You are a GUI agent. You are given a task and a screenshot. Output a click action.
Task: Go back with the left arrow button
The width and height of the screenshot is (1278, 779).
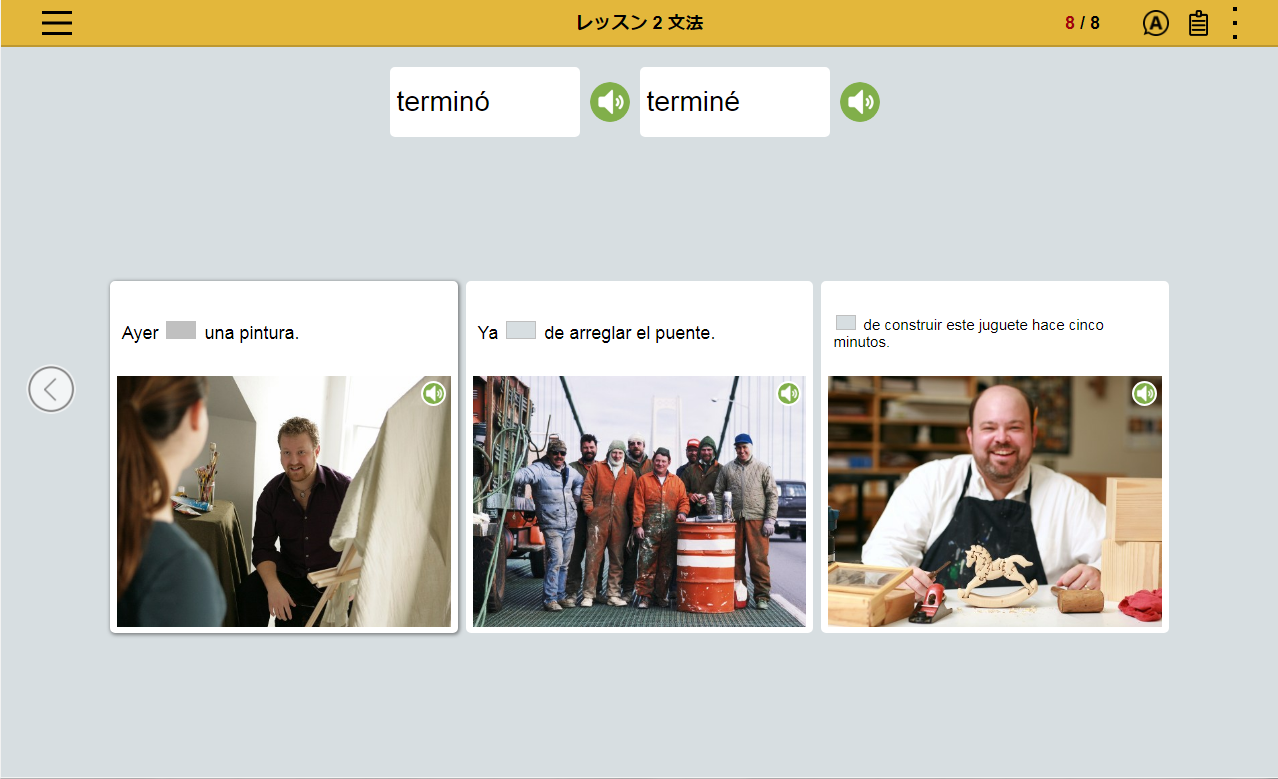point(51,389)
